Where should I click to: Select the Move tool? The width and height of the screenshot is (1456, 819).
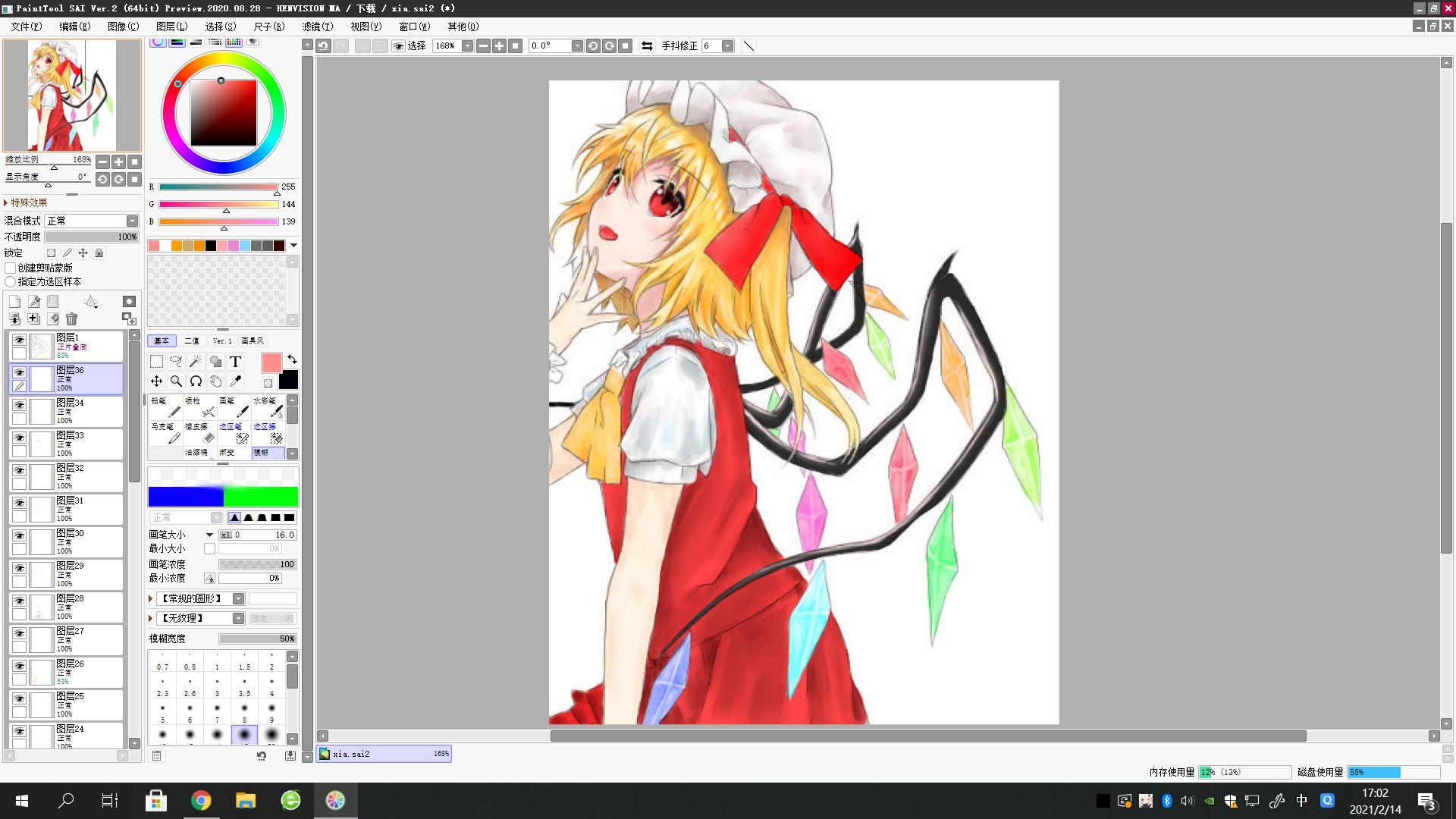156,381
